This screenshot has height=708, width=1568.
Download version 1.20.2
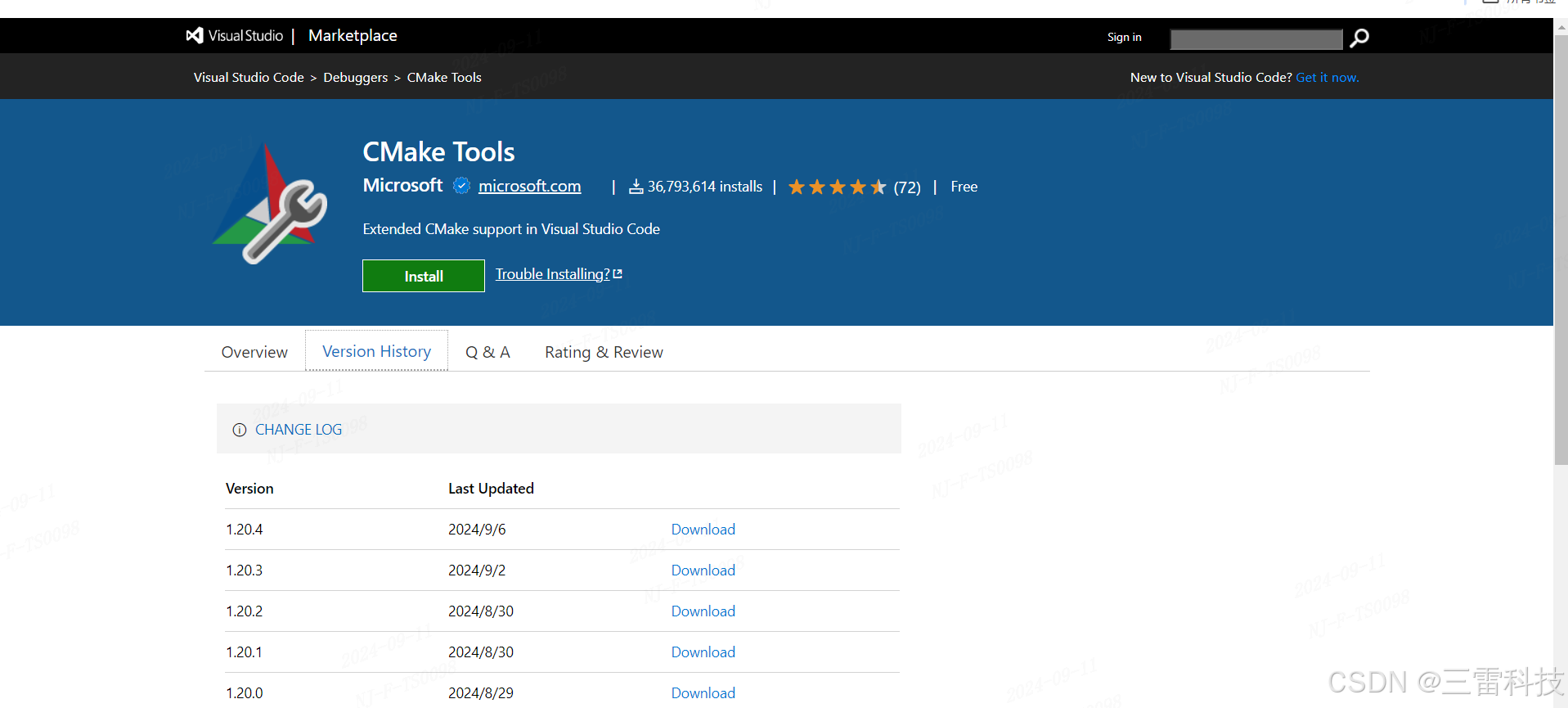[703, 611]
